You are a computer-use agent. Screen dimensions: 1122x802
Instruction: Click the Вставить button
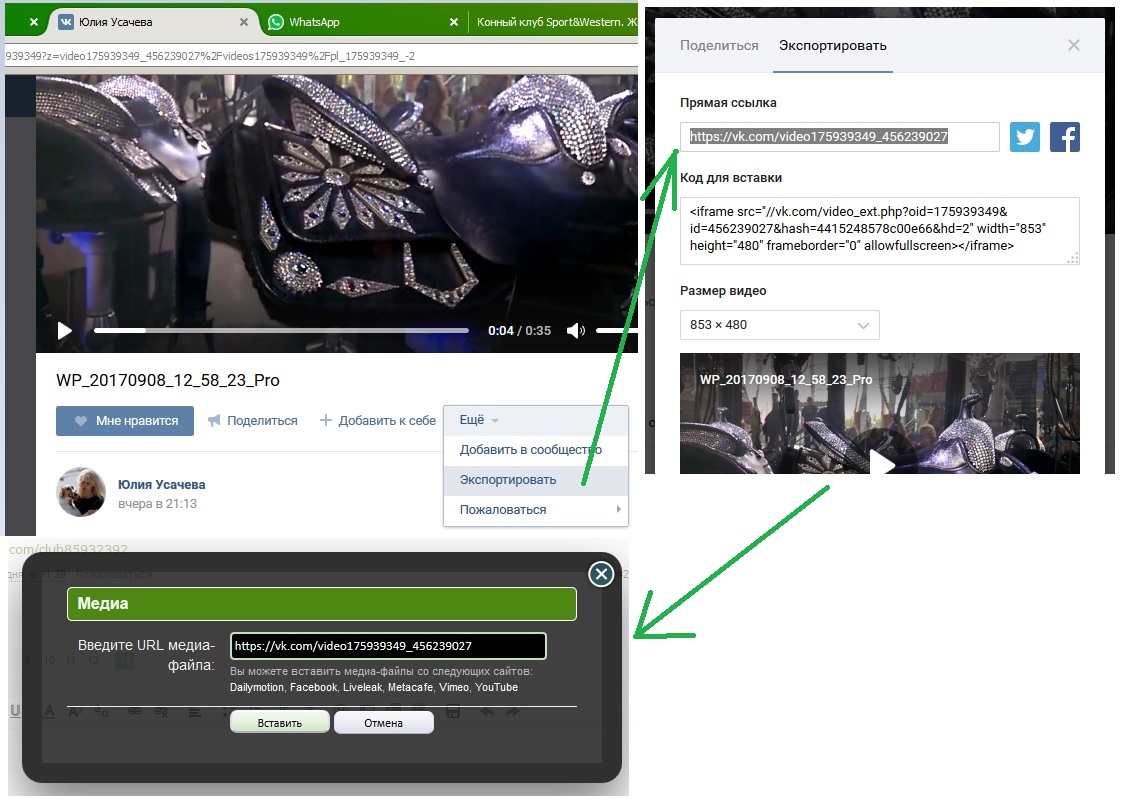[x=280, y=723]
